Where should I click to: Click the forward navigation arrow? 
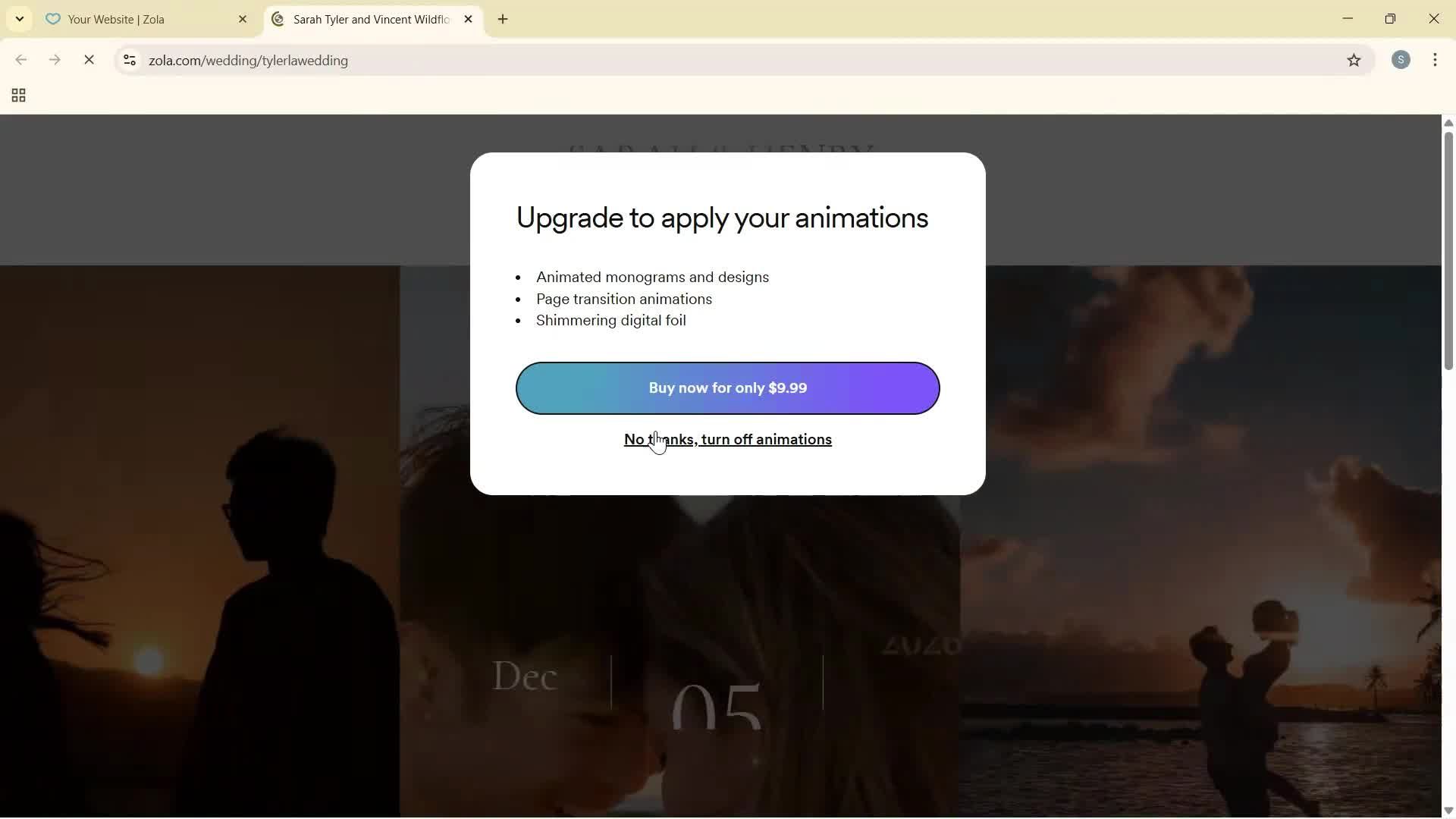(55, 60)
